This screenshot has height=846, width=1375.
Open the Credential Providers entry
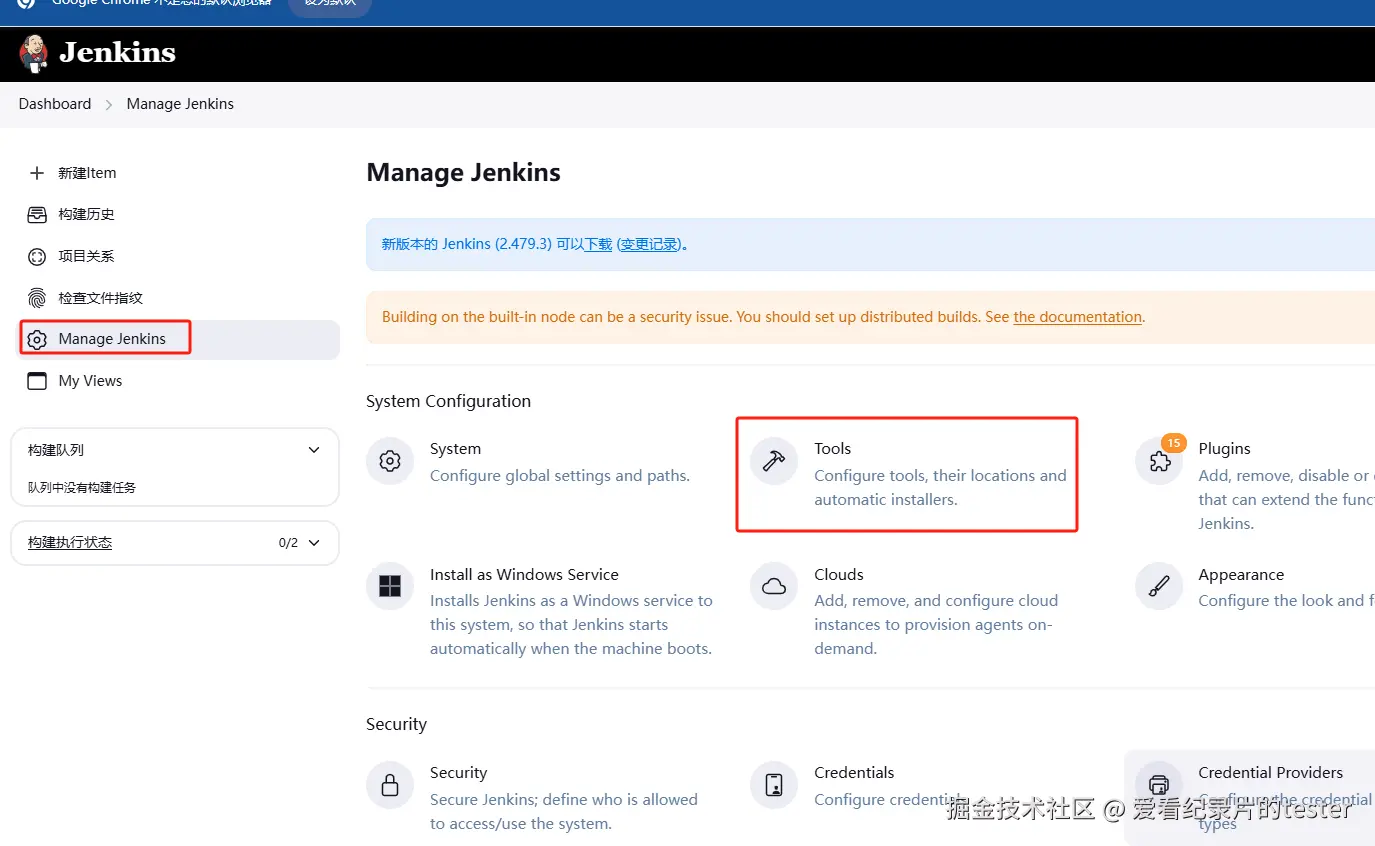tap(1270, 773)
